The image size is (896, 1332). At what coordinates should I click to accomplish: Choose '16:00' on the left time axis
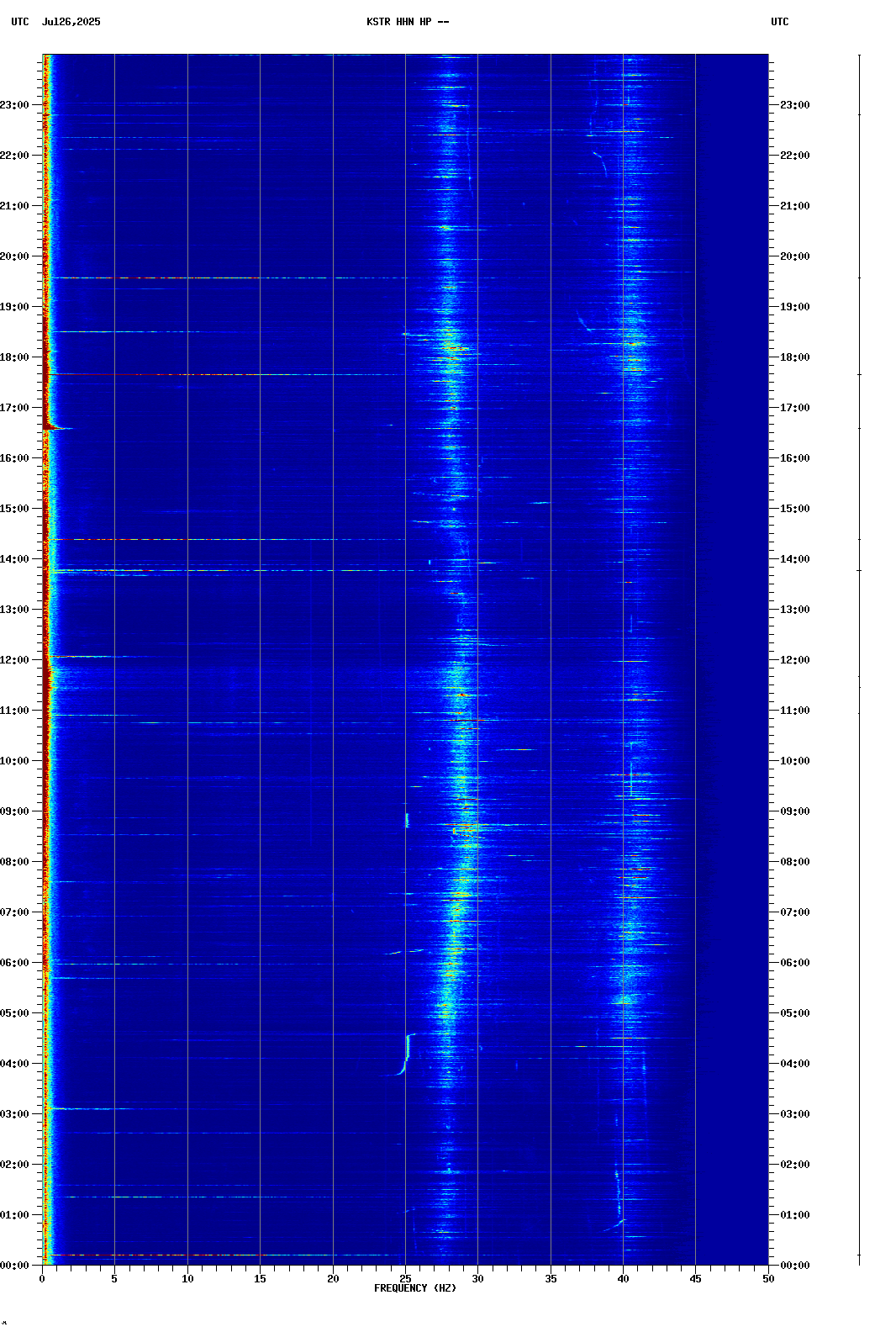(14, 458)
